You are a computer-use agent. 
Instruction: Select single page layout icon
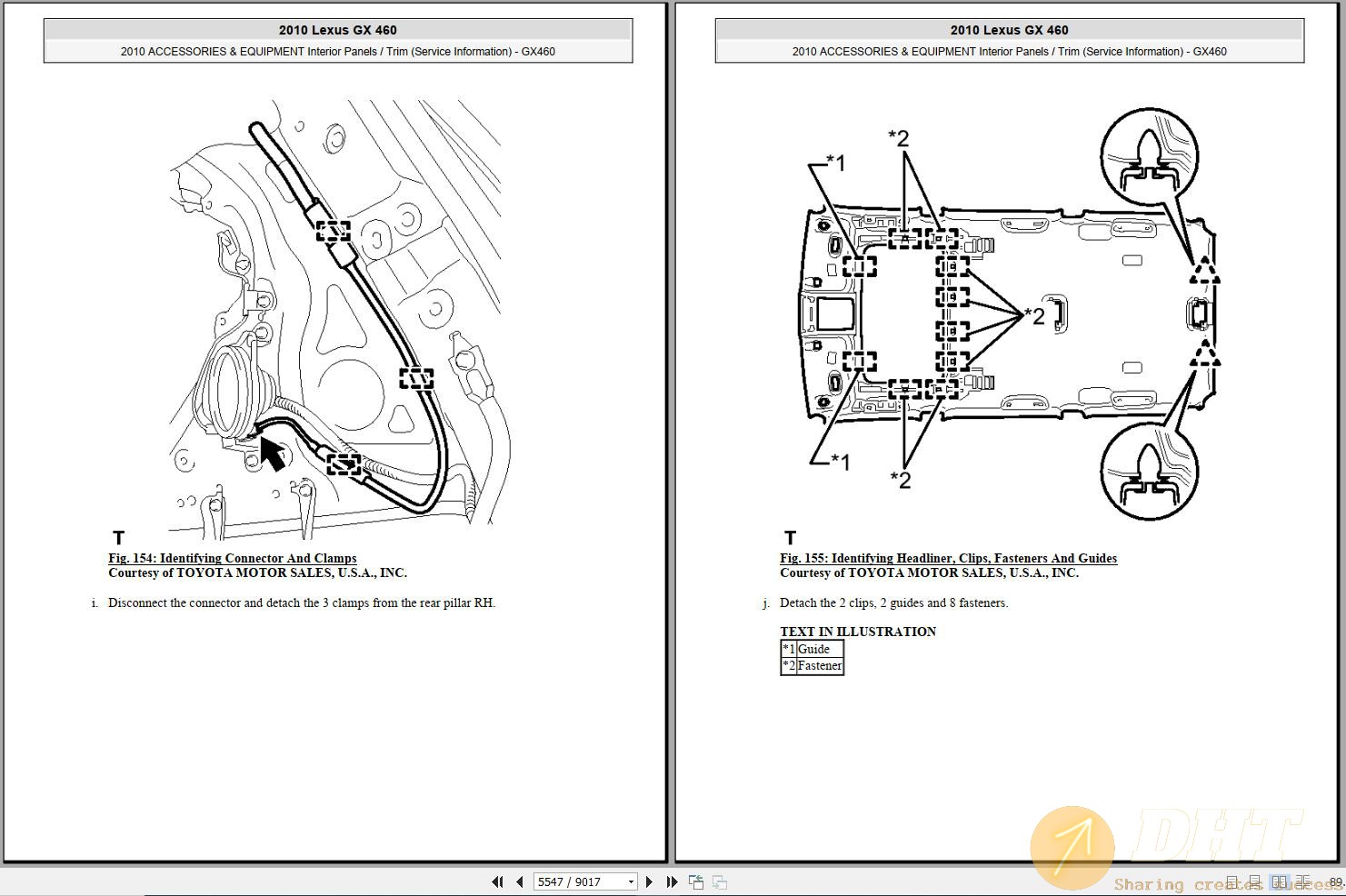[x=1231, y=882]
